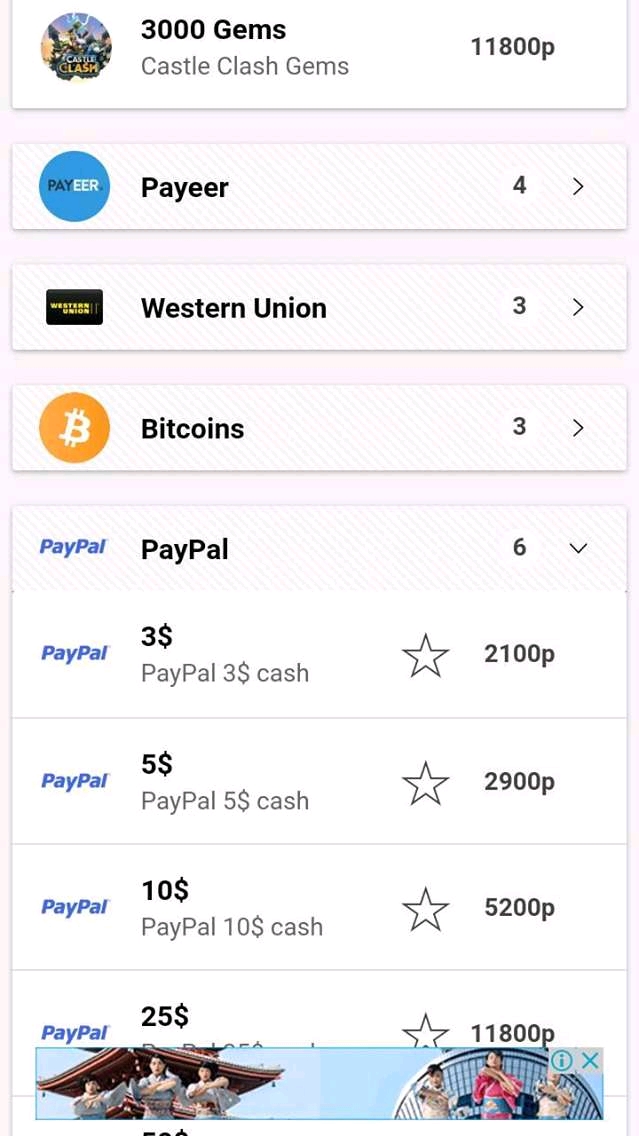Screen dimensions: 639x1136
Task: Tap the Castle Clash game icon
Action: point(76,48)
